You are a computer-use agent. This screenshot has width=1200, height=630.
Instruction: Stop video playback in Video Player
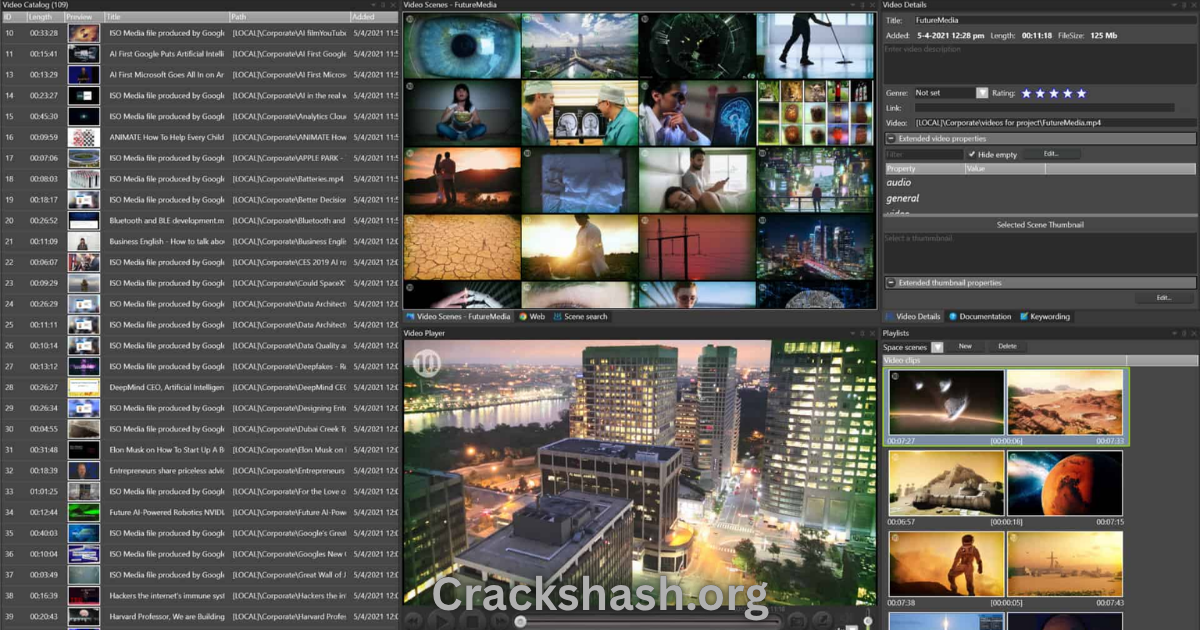[471, 620]
